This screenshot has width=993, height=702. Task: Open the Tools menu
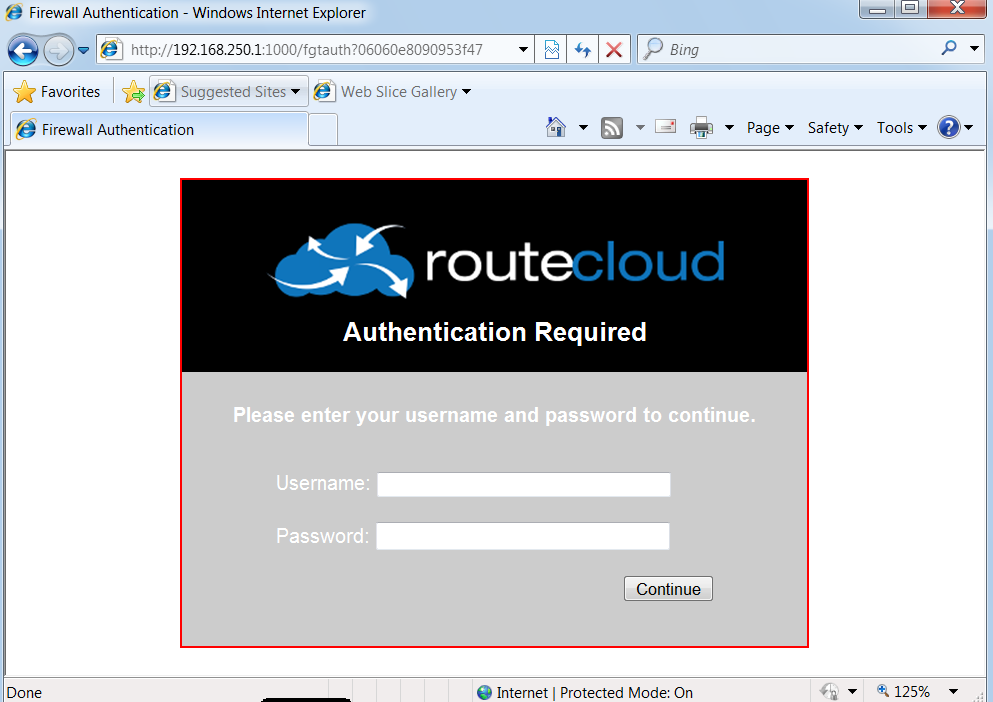click(x=902, y=127)
